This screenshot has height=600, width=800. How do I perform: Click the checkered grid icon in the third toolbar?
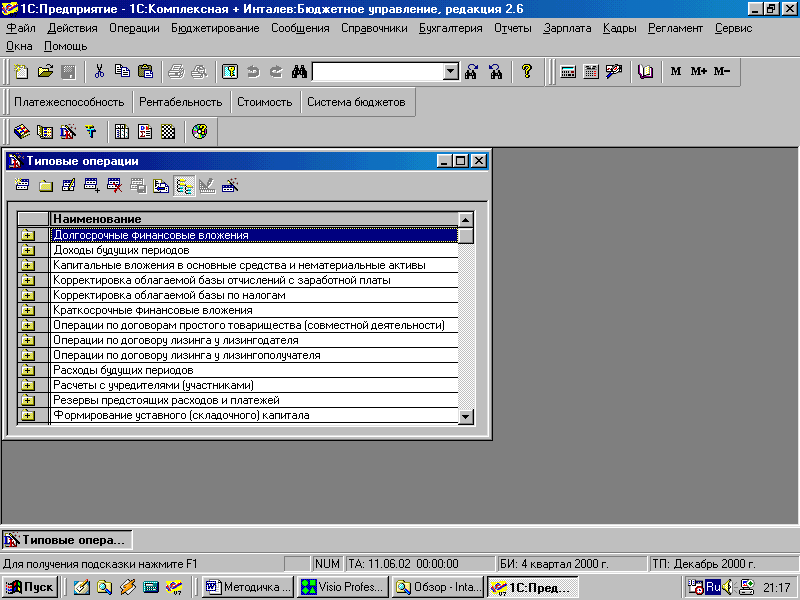click(168, 132)
